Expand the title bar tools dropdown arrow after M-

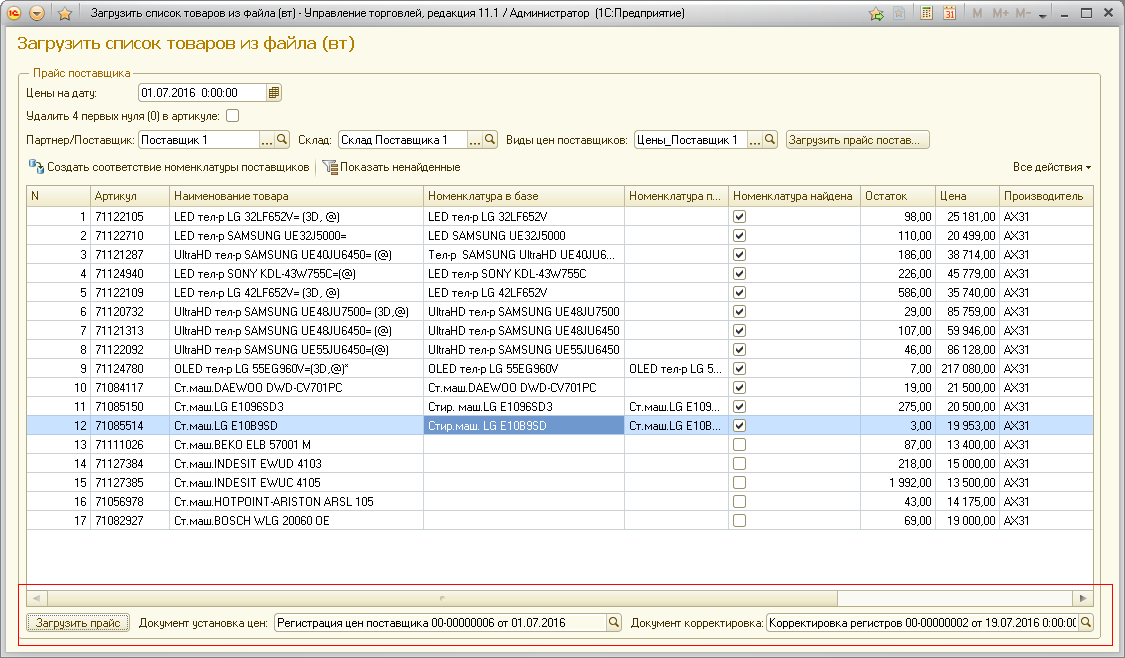(x=1042, y=14)
